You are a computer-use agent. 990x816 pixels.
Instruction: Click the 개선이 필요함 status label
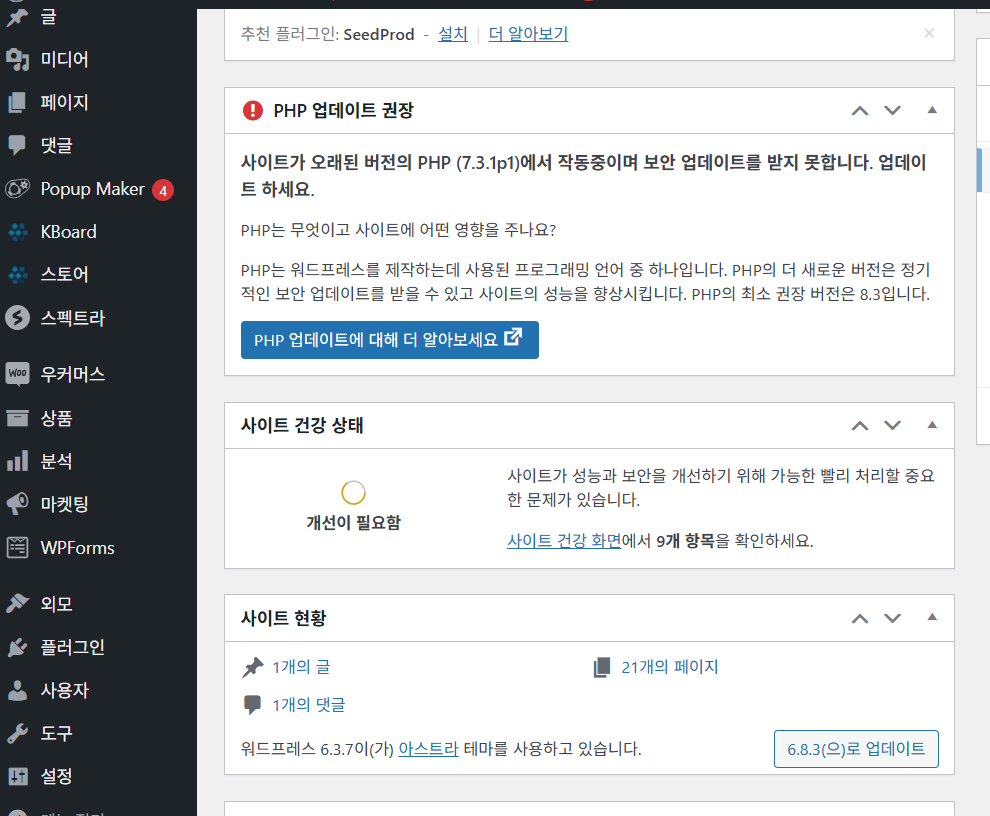(x=354, y=523)
